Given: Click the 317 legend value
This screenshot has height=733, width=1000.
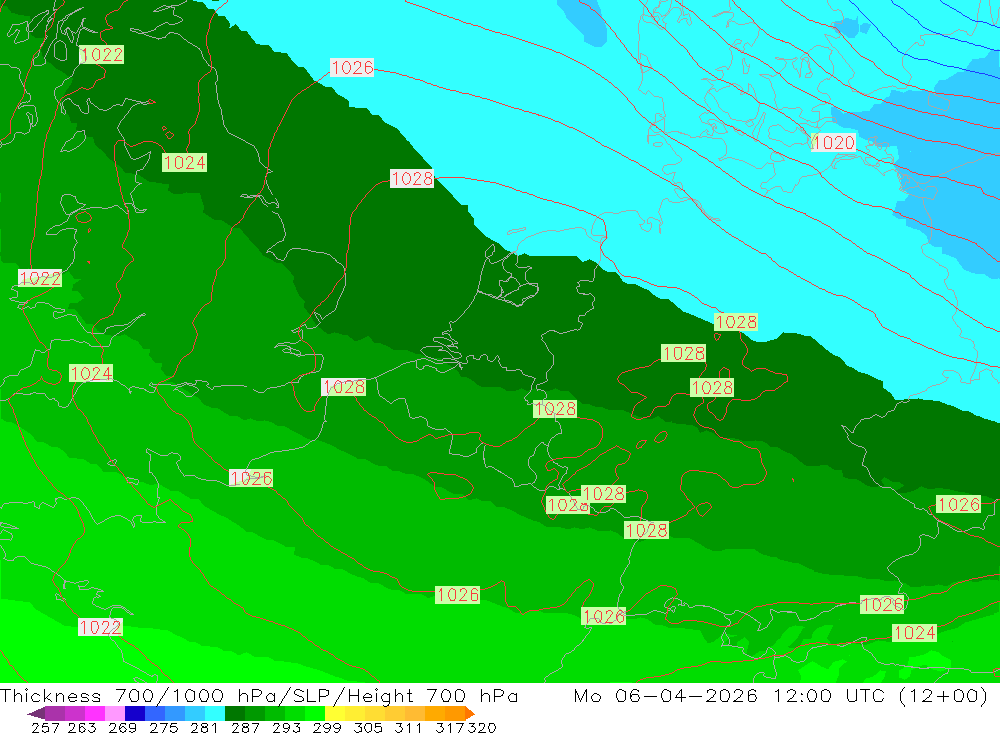Looking at the screenshot, I should point(450,727).
